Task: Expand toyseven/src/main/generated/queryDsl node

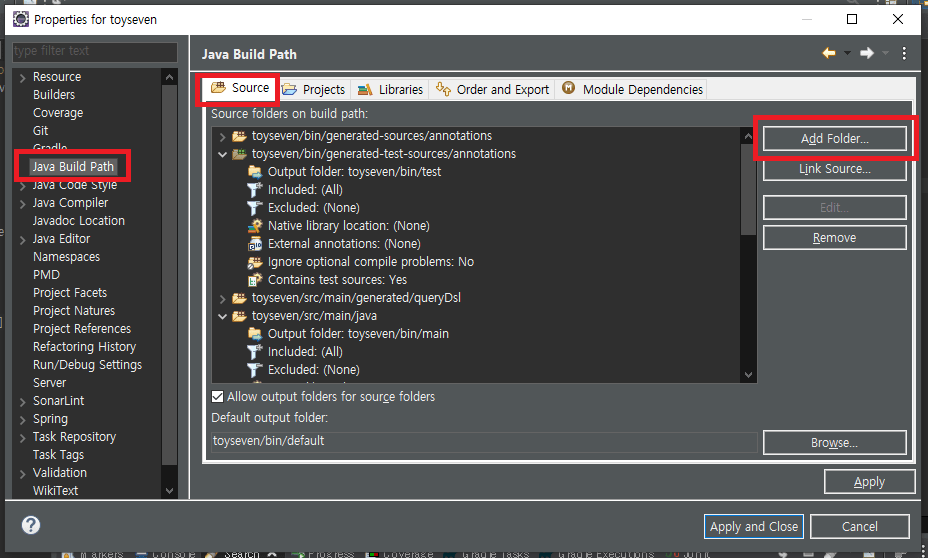Action: pyautogui.click(x=223, y=299)
